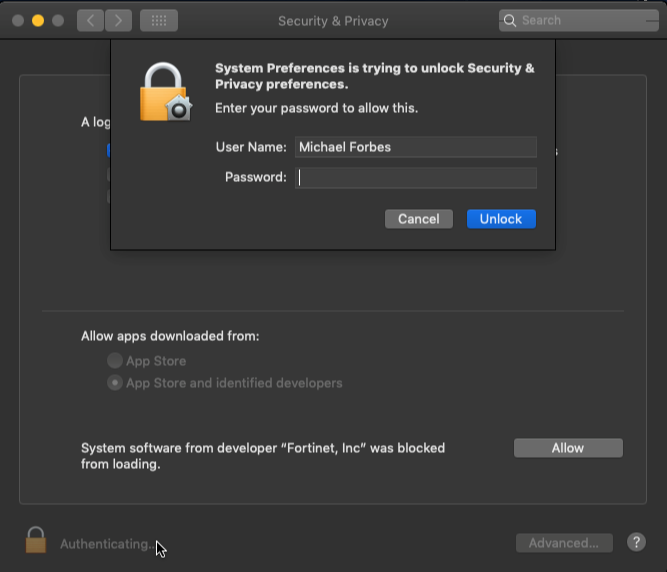
Task: Click the forward arrow navigation button
Action: point(118,20)
